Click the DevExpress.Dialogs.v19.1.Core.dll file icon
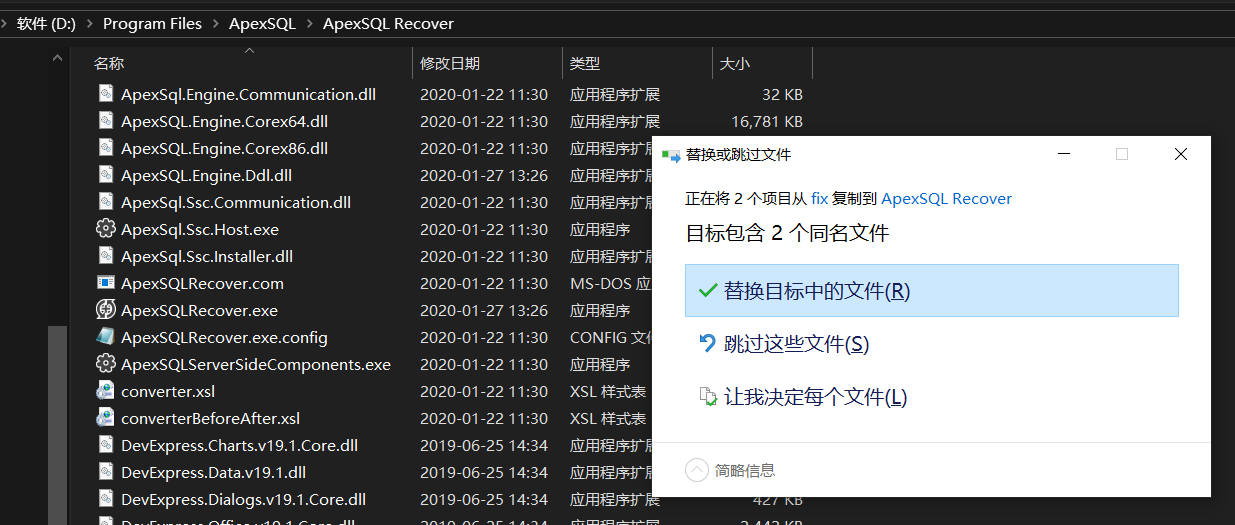 tap(105, 499)
